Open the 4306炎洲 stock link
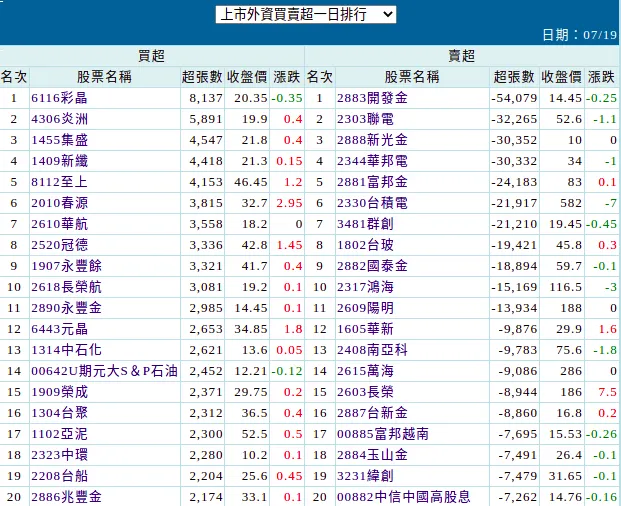The image size is (621, 506). tap(59, 119)
